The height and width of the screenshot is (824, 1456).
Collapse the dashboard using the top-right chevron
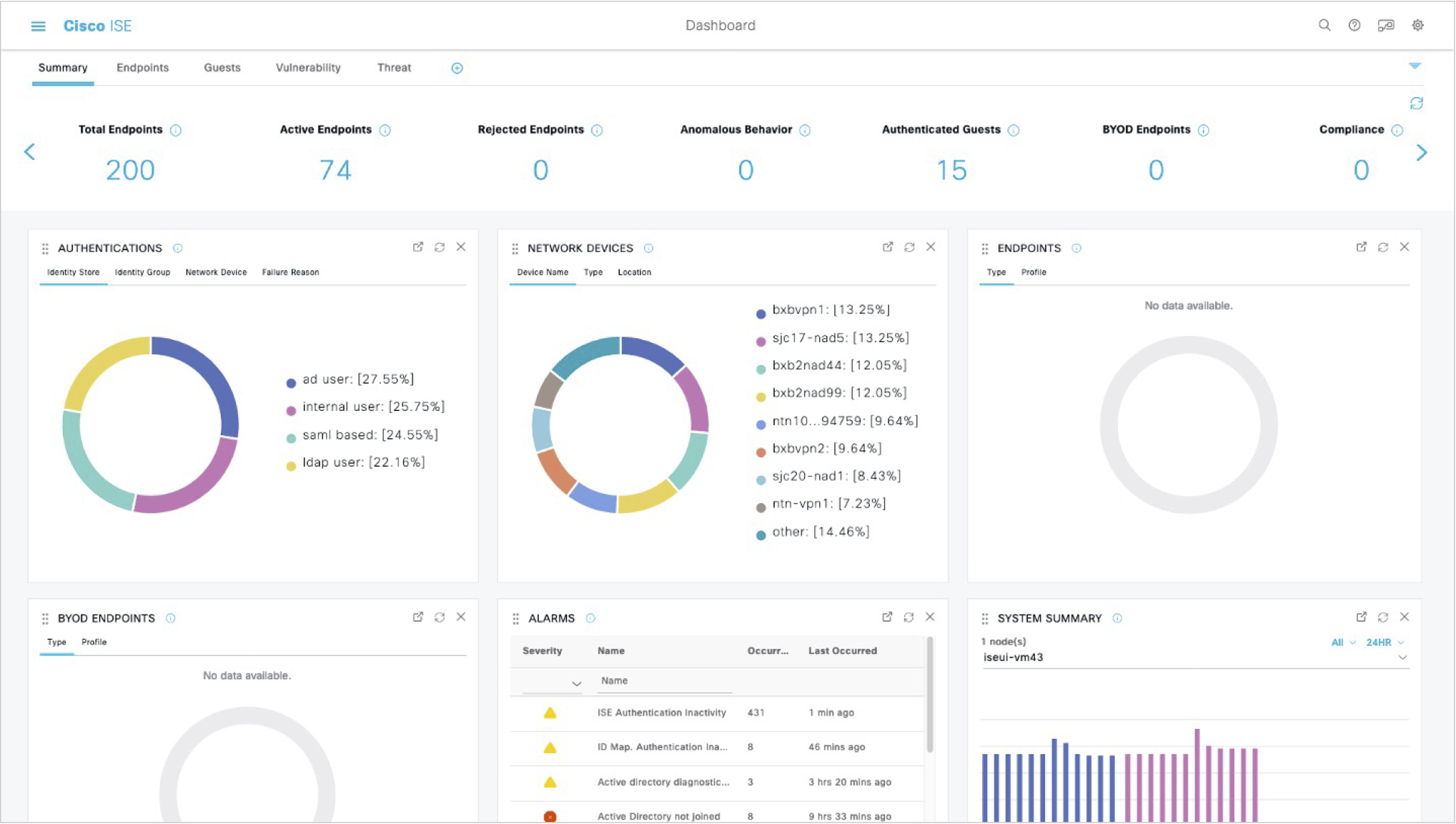1415,65
